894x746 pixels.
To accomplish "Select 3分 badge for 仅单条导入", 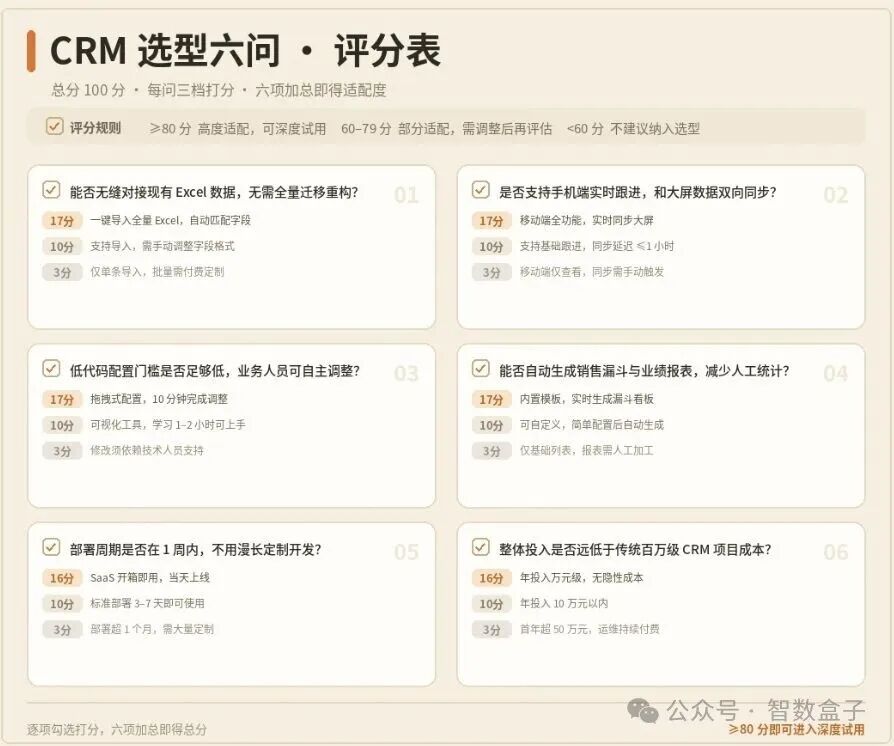I will point(62,272).
